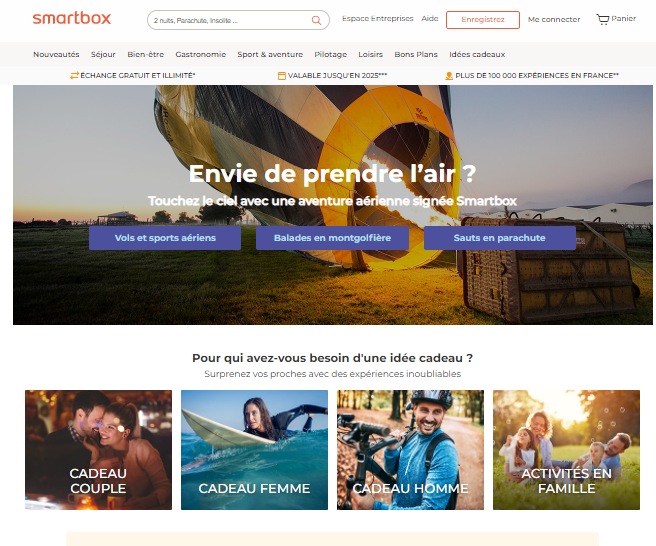656x546 pixels.
Task: Select the Idées cadeaux menu item
Action: (x=477, y=54)
